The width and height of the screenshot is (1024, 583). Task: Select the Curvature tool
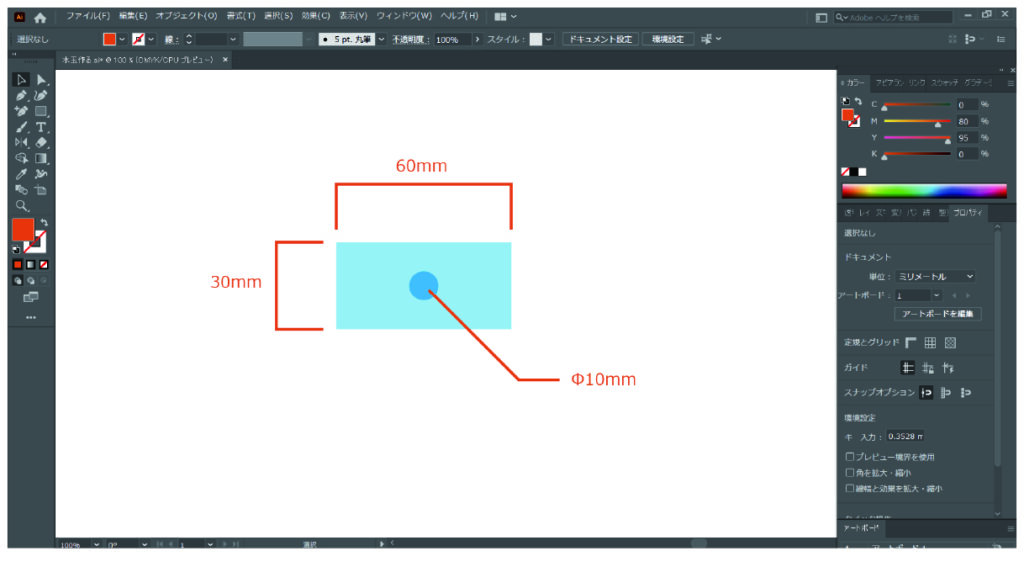pos(41,95)
